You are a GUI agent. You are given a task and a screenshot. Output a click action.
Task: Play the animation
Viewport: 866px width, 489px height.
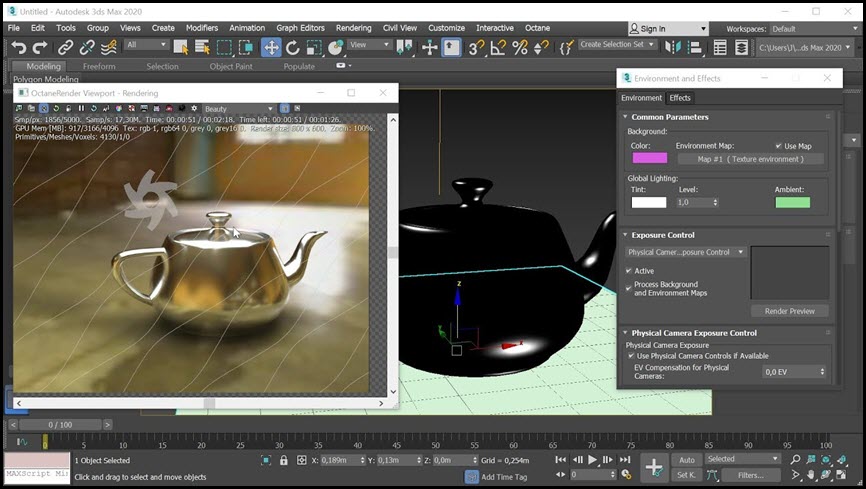(x=593, y=460)
